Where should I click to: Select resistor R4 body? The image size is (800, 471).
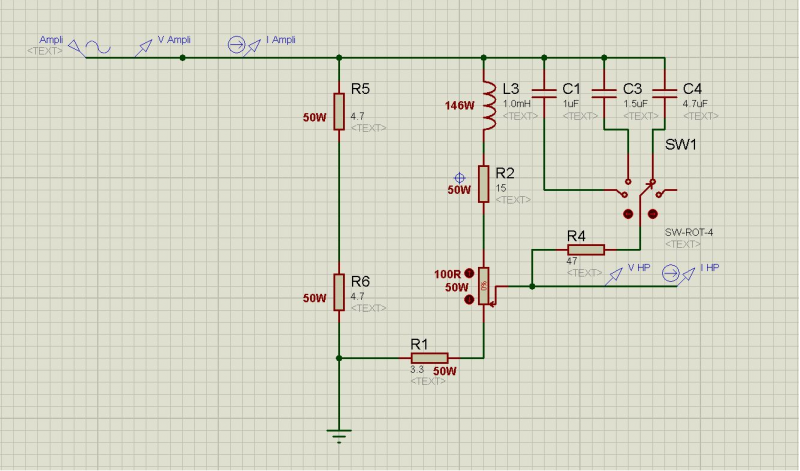click(x=586, y=250)
